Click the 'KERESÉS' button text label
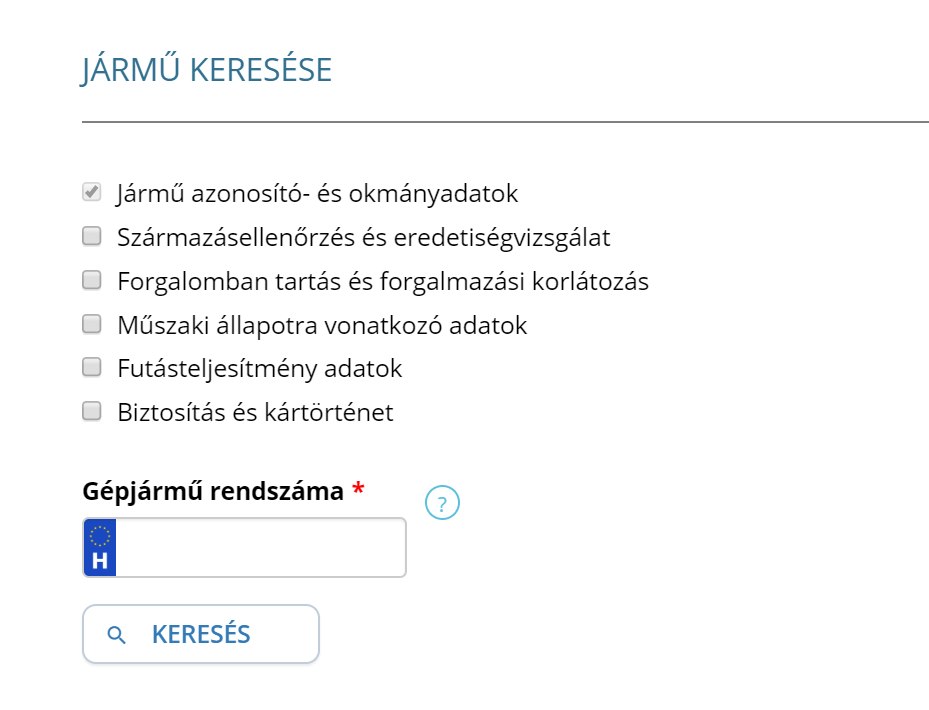929x710 pixels. tap(200, 633)
